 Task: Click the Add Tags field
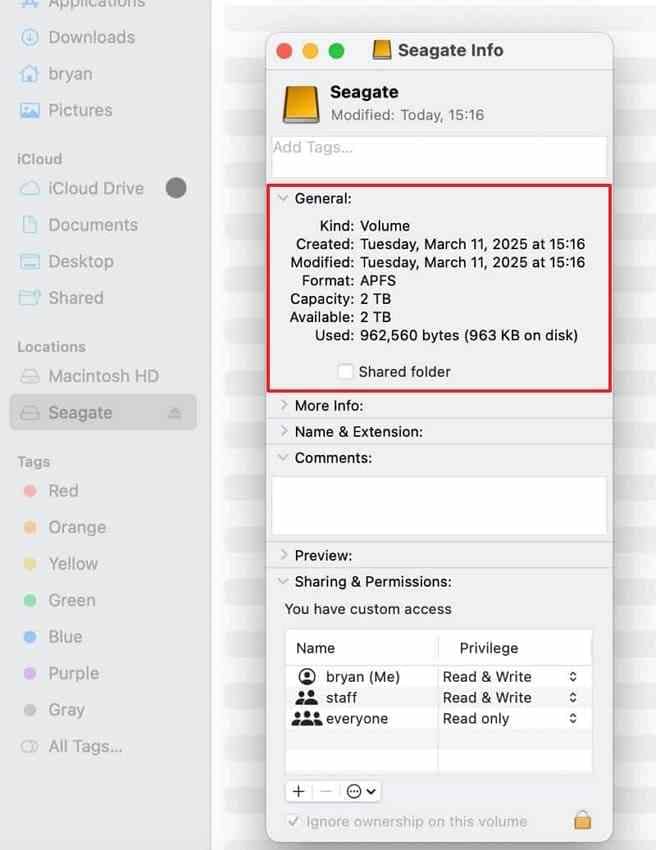tap(439, 157)
